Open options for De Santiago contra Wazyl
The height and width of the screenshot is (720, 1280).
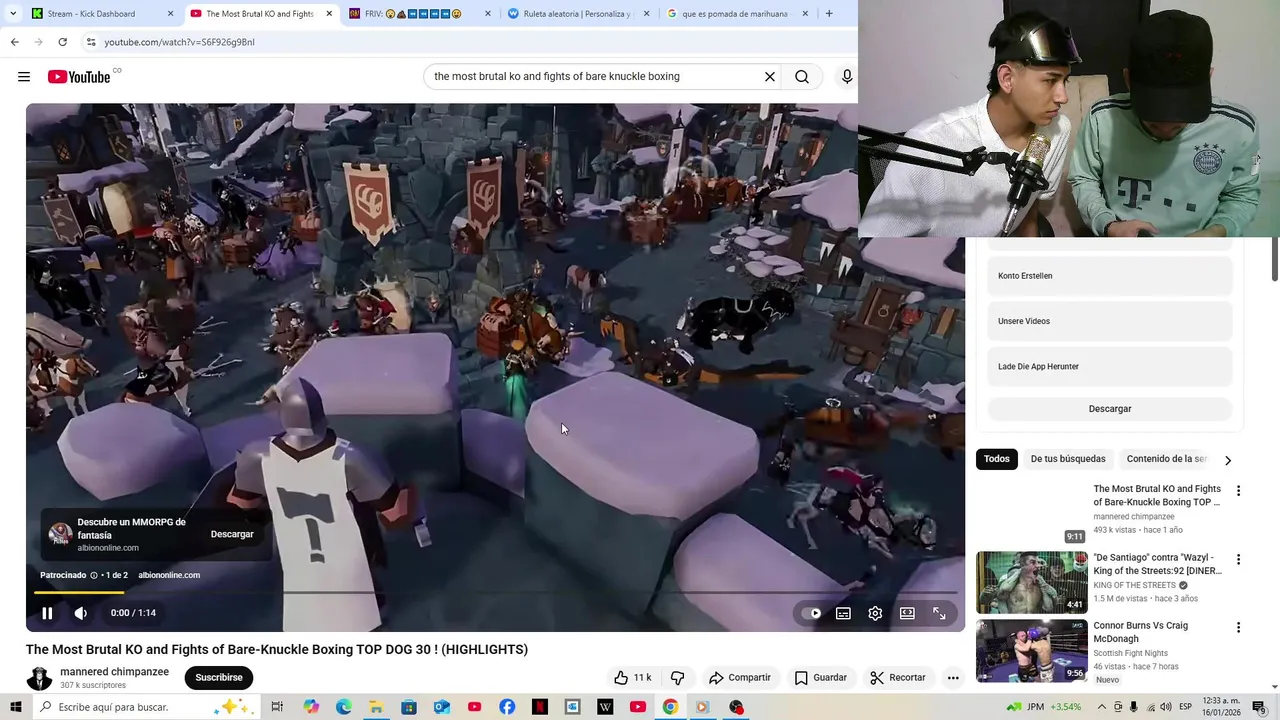(x=1238, y=560)
